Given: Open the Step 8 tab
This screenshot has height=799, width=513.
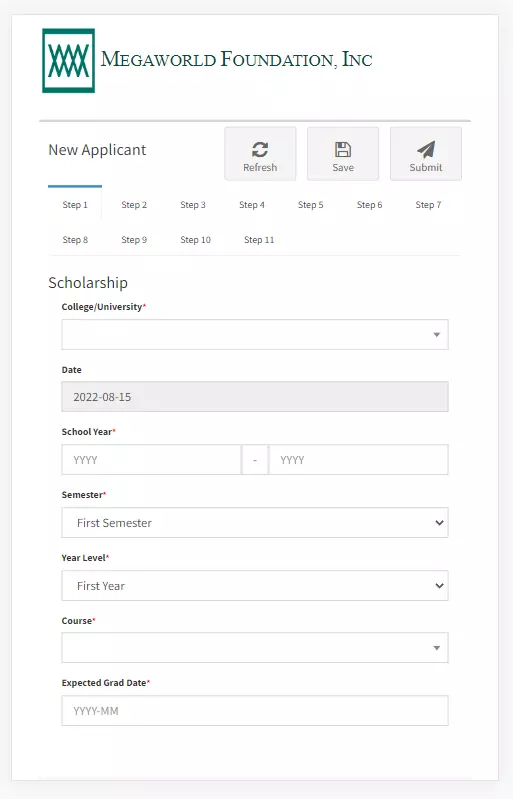Looking at the screenshot, I should (x=75, y=239).
